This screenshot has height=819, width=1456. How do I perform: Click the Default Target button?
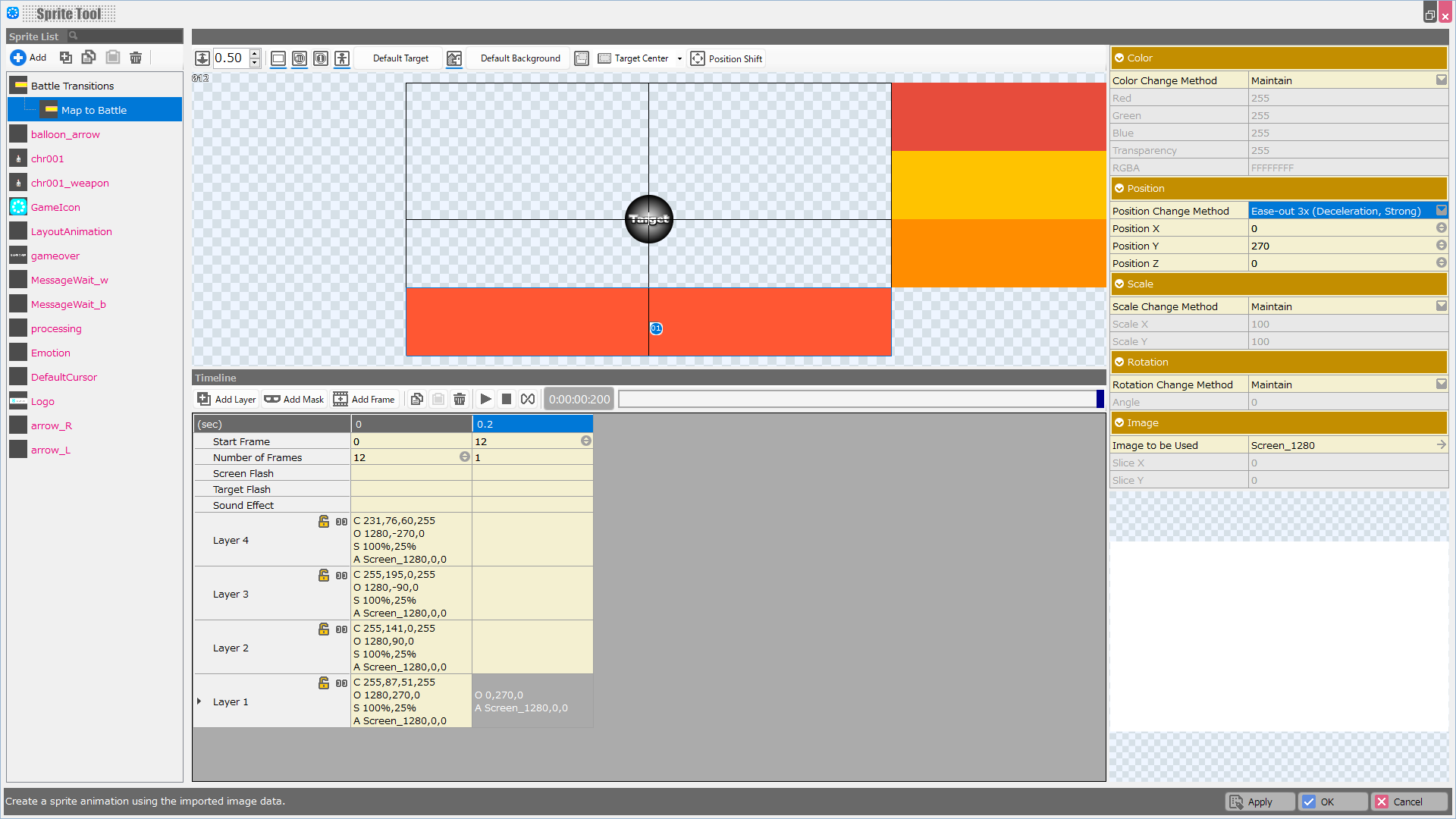pos(400,58)
